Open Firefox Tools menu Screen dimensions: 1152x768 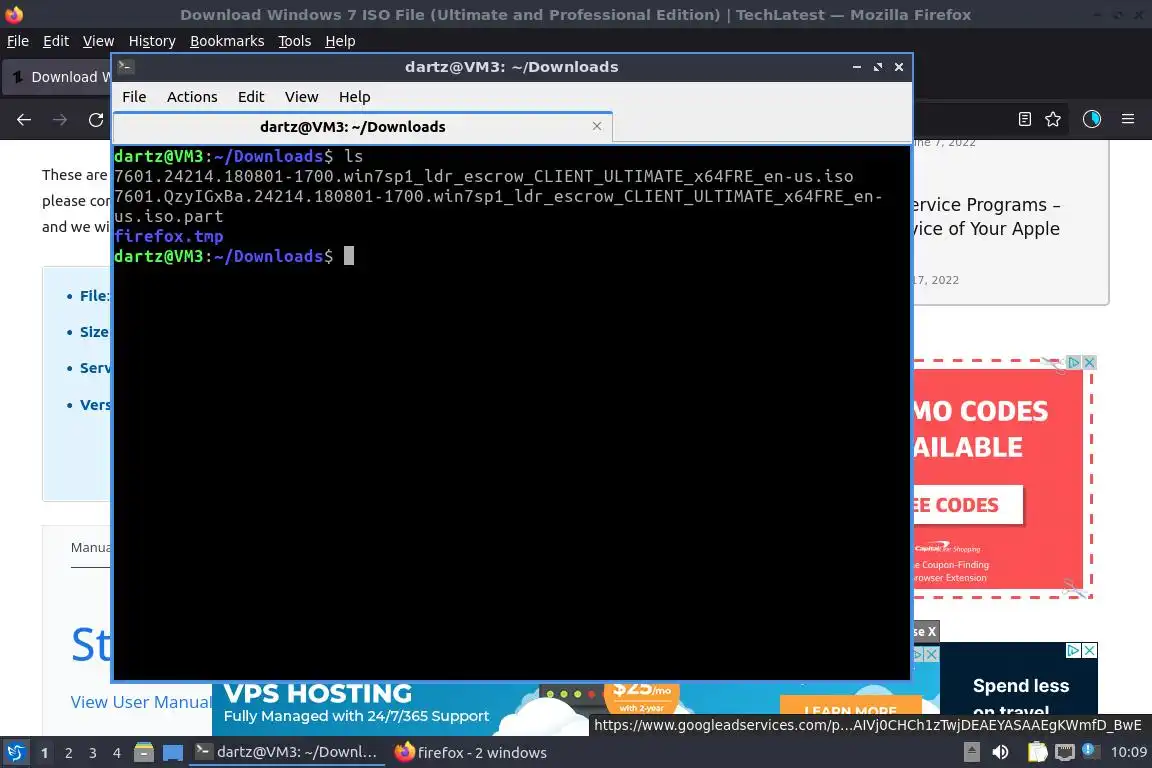pos(295,41)
